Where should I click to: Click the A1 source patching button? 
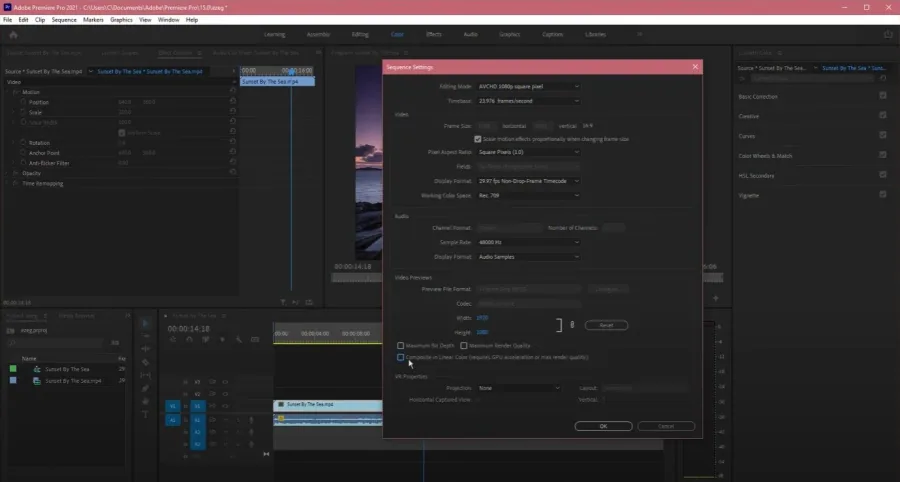(x=172, y=420)
